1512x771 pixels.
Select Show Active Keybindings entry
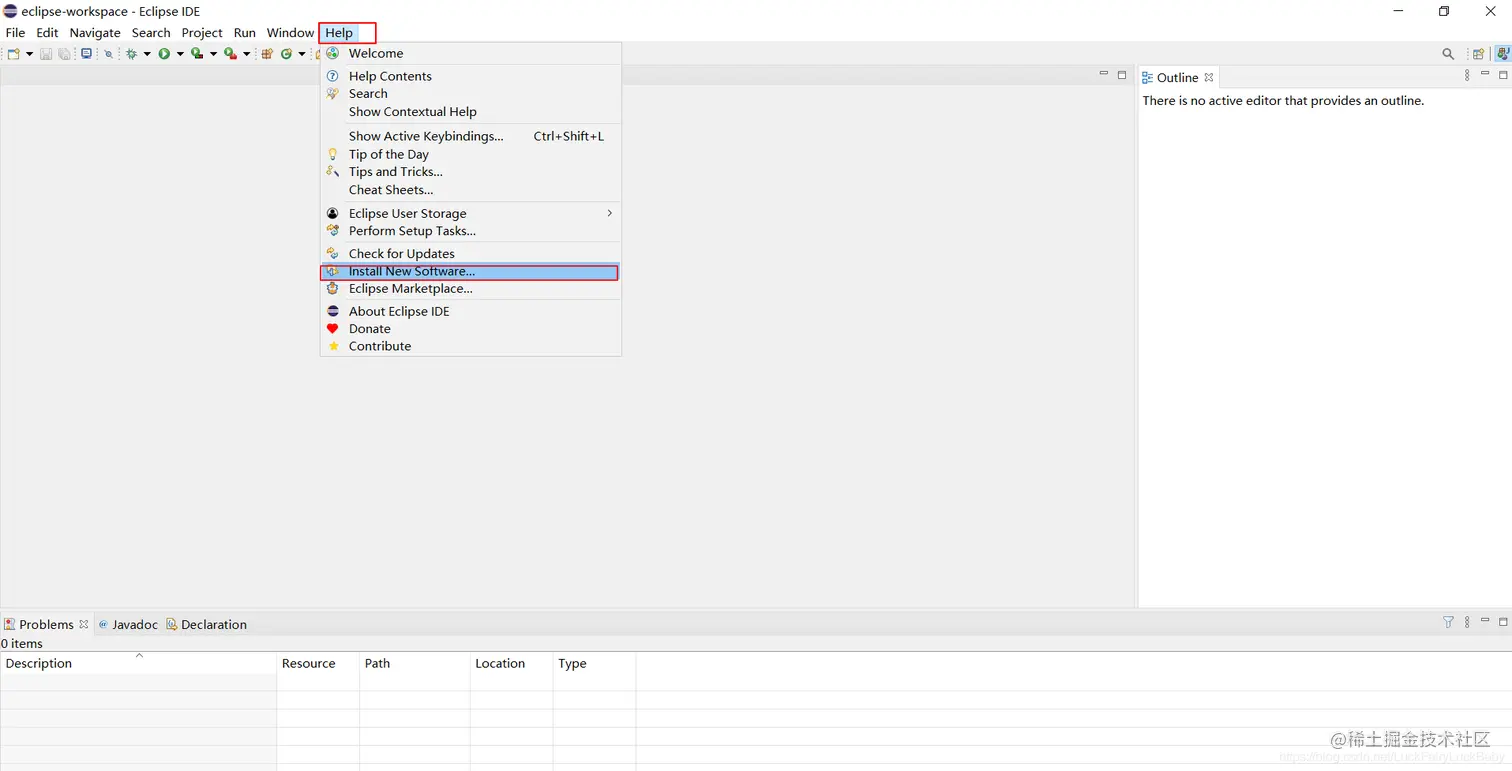pos(471,136)
